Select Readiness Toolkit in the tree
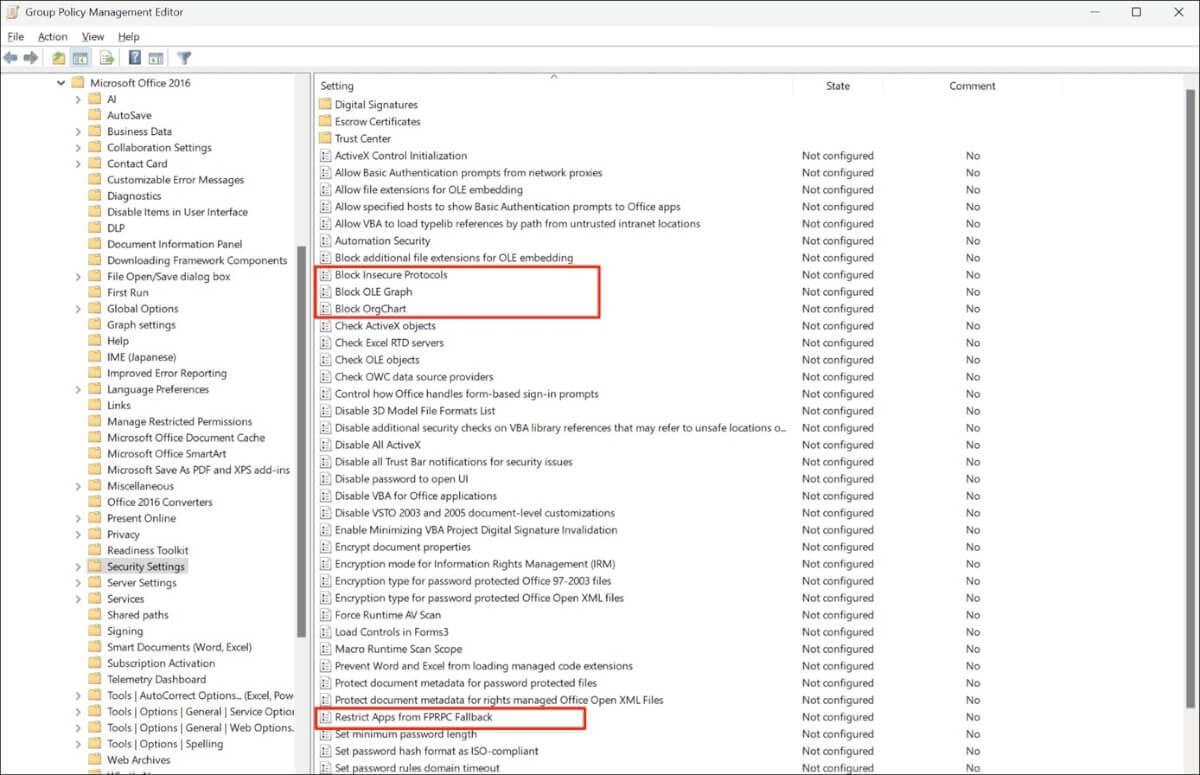This screenshot has height=775, width=1200. [148, 550]
